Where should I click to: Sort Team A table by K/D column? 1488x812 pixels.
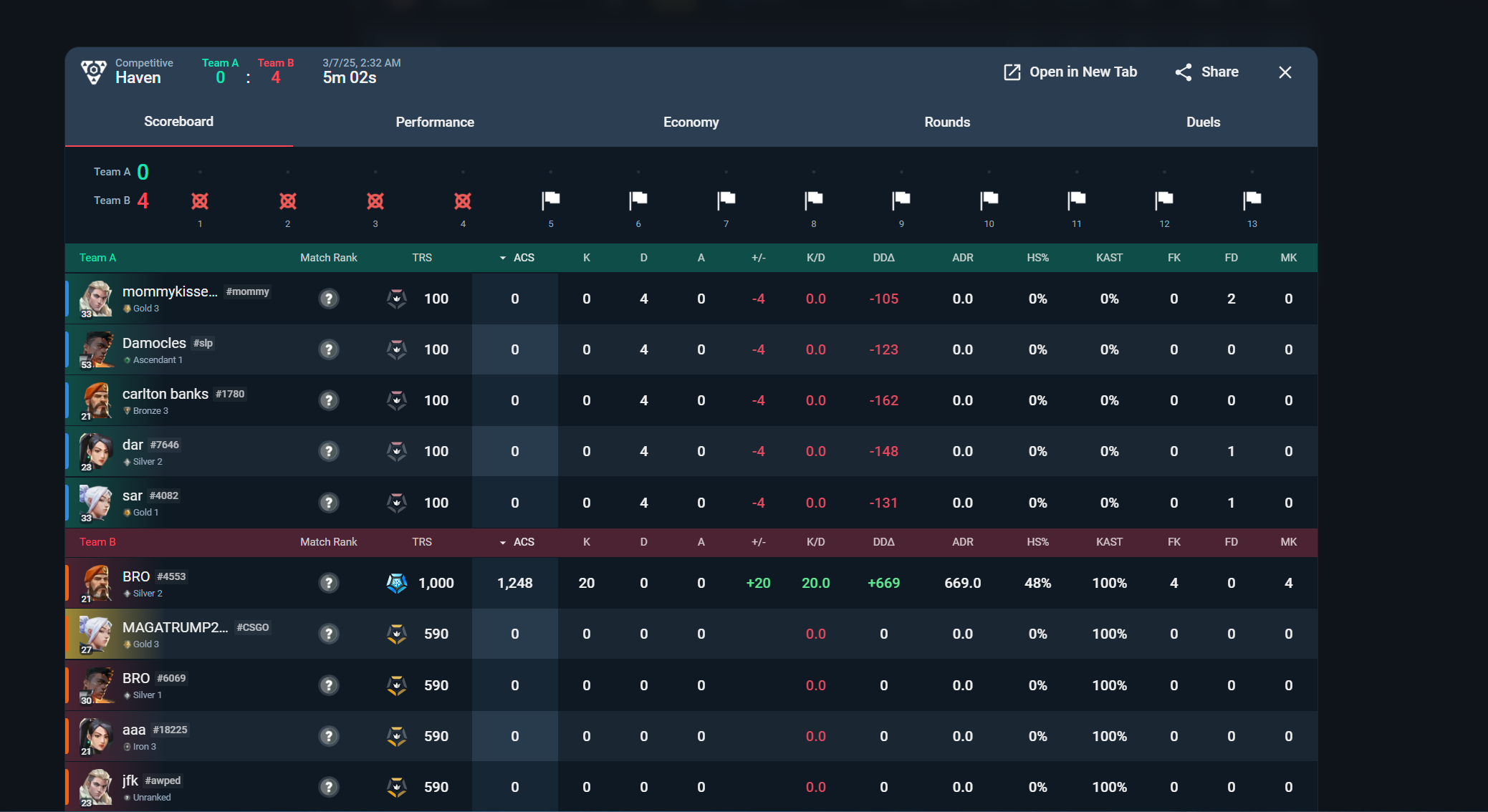pyautogui.click(x=815, y=258)
